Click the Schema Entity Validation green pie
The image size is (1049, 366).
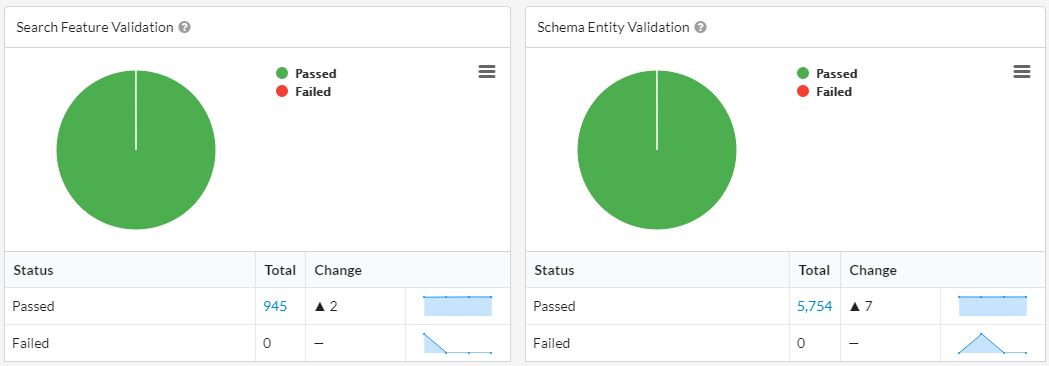pos(657,150)
